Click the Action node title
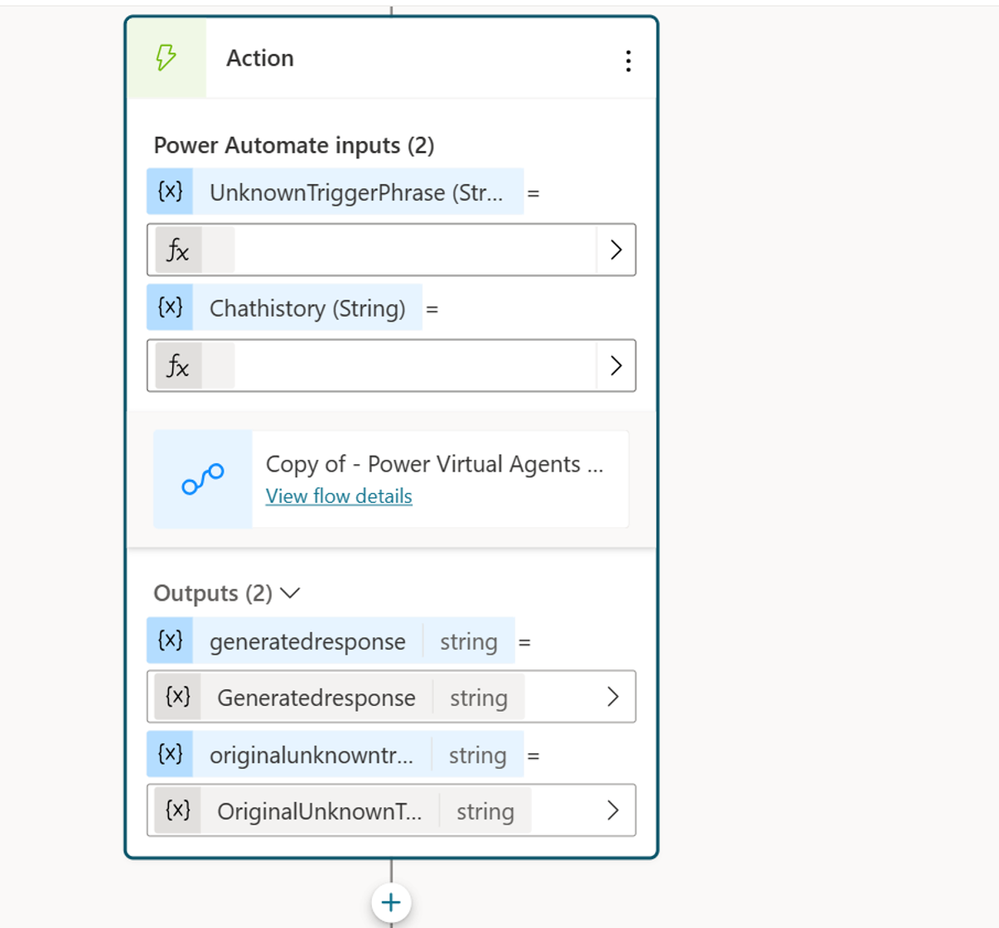Image resolution: width=999 pixels, height=928 pixels. click(x=260, y=58)
